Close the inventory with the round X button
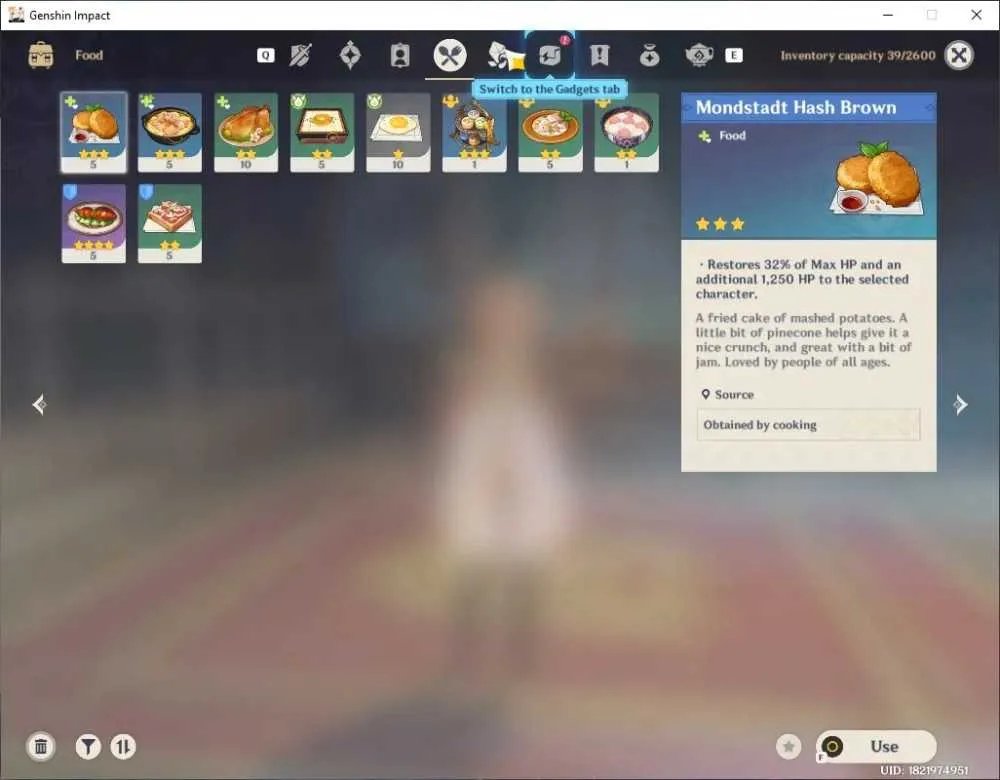Viewport: 1000px width, 780px height. pyautogui.click(x=959, y=55)
